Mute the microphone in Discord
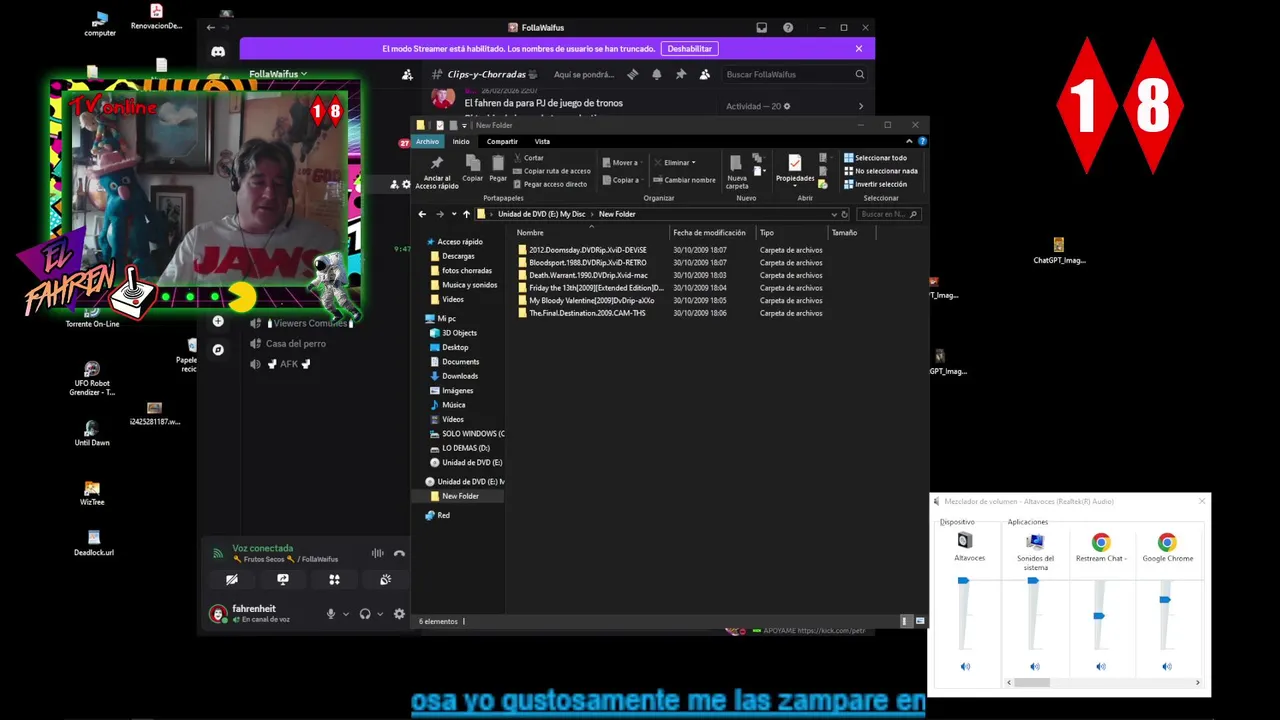 pos(331,614)
